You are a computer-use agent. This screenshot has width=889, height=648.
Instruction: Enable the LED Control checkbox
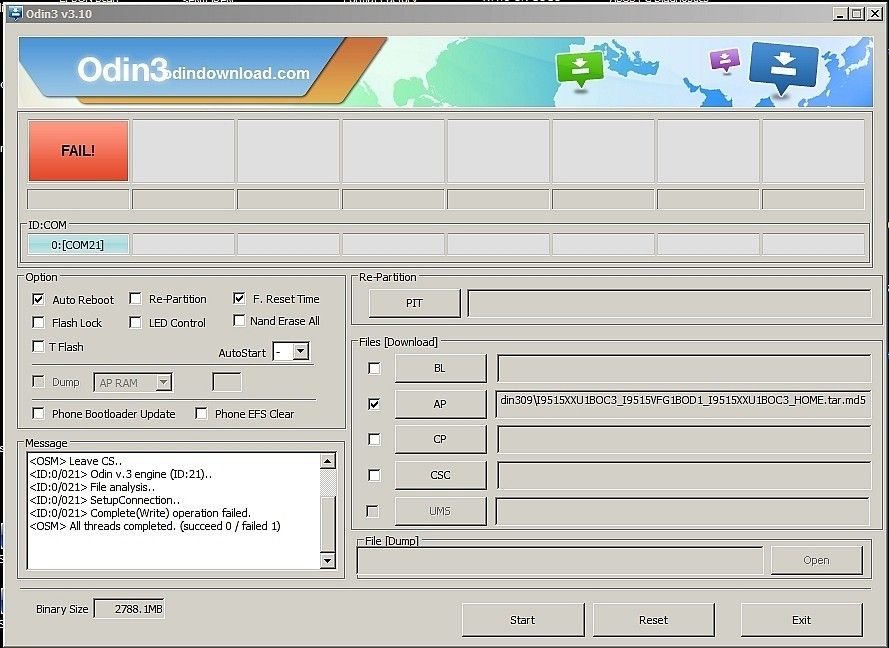point(135,322)
